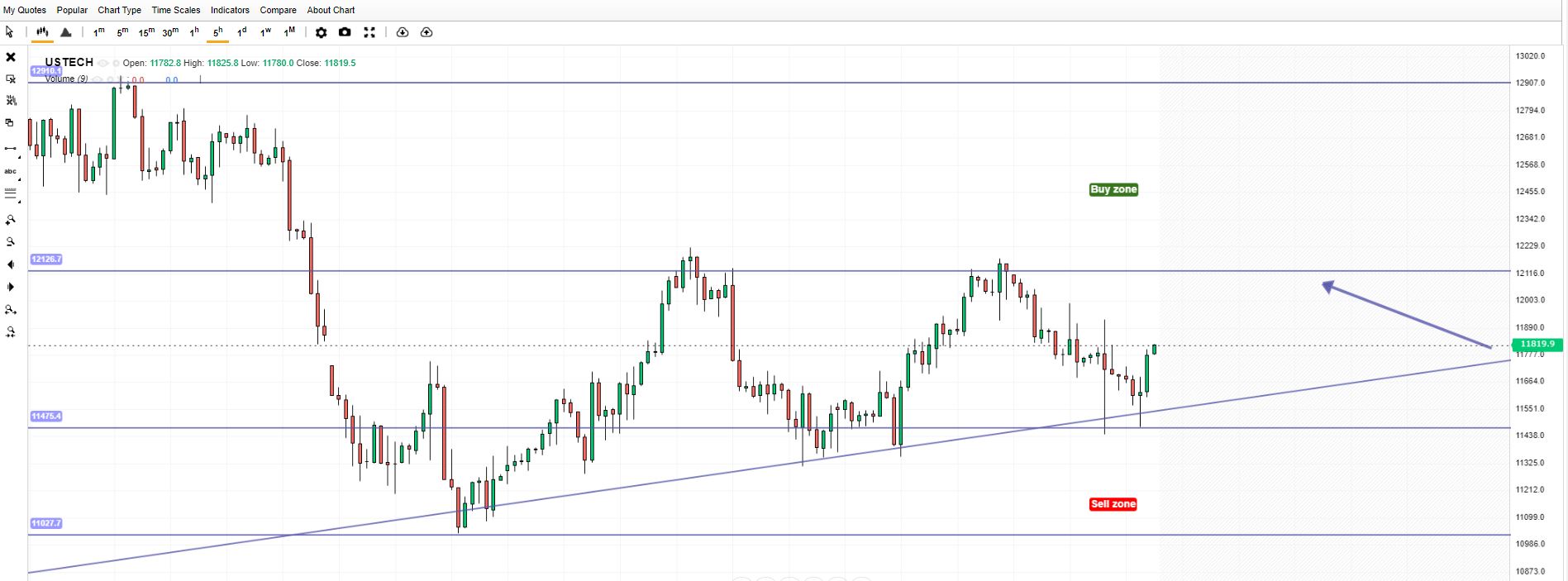Toggle Volume indicator visibility eye icon

tap(98, 79)
